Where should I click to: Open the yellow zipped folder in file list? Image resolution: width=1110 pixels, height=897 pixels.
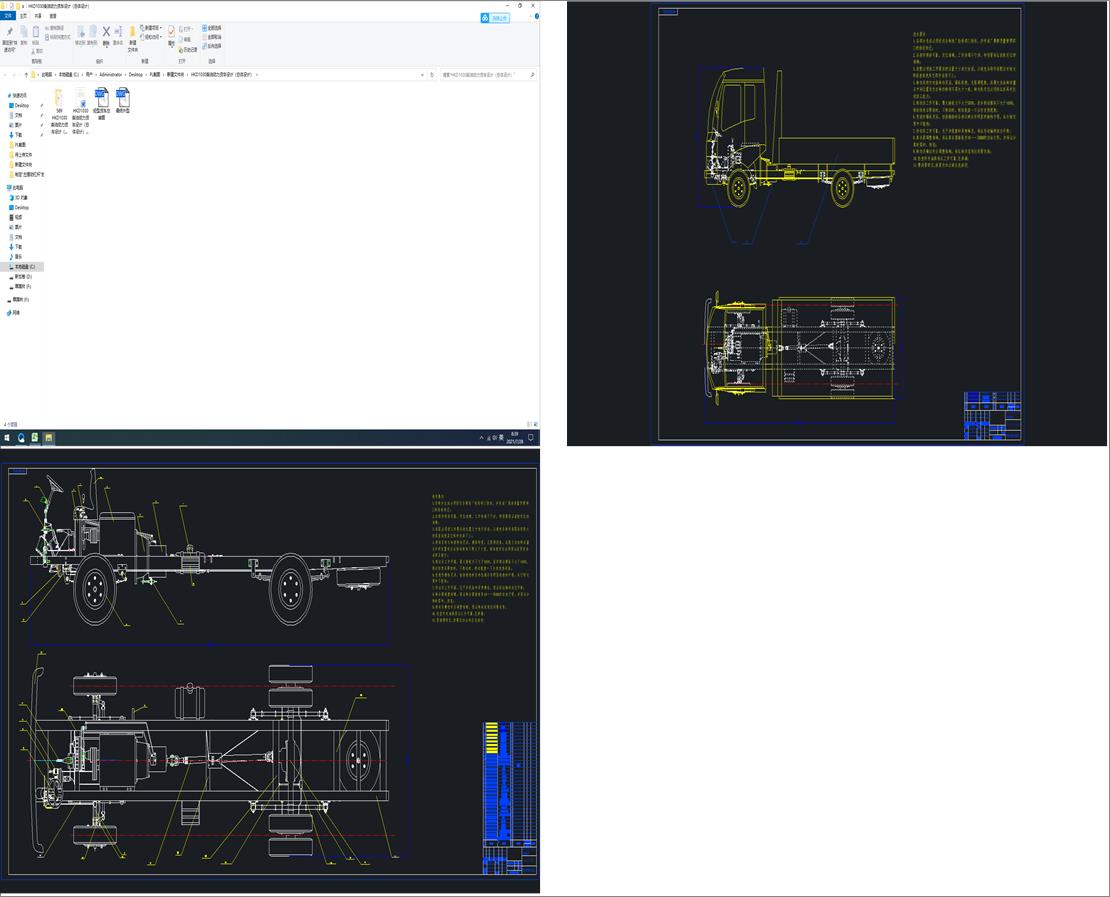point(59,97)
